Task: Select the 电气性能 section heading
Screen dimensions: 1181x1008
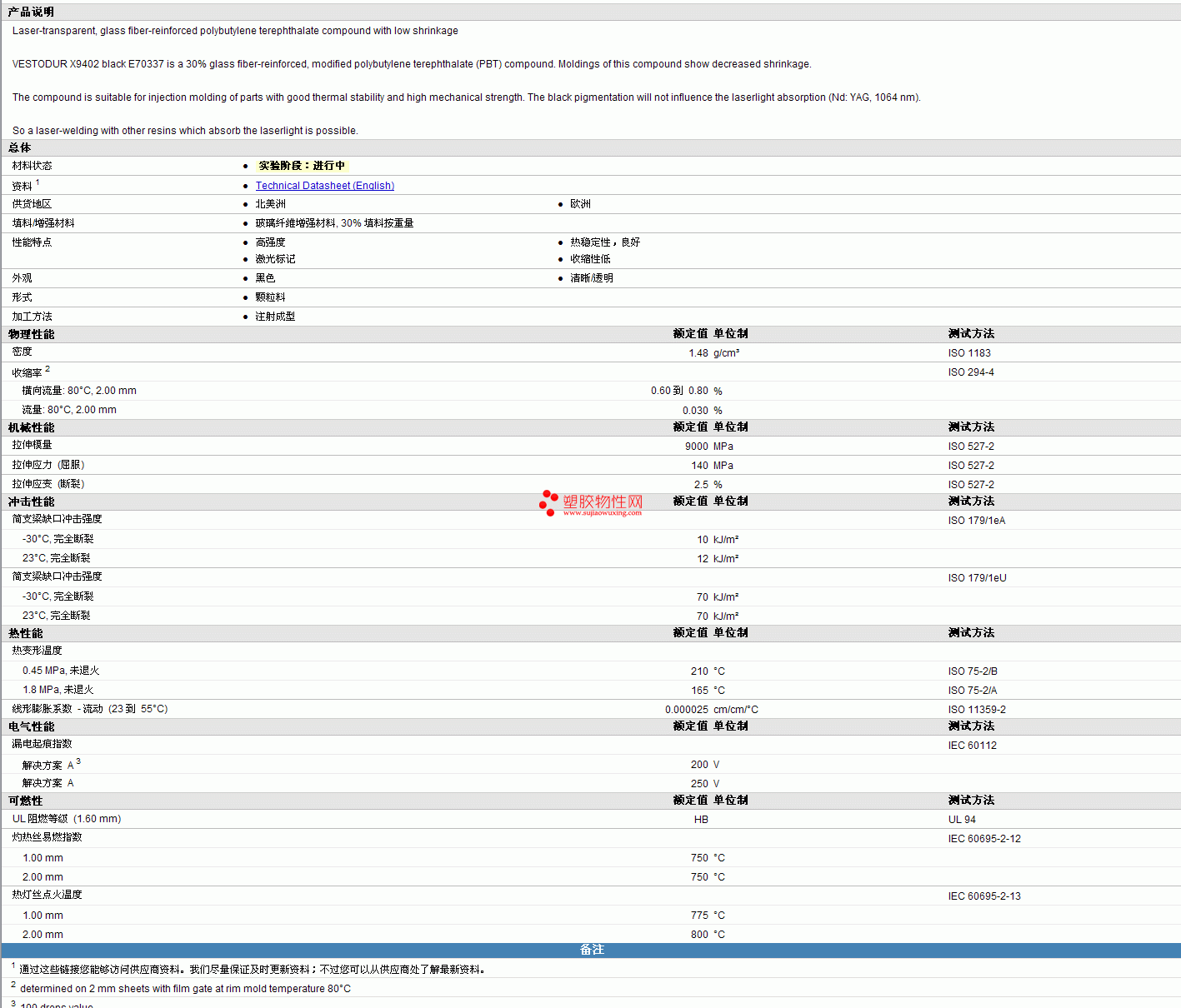Action: (32, 726)
